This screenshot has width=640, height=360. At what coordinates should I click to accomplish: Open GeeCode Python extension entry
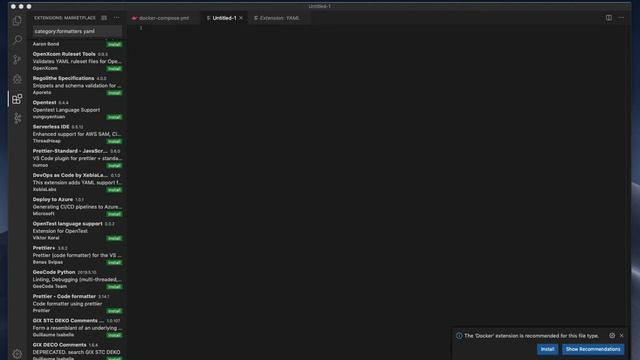click(77, 279)
